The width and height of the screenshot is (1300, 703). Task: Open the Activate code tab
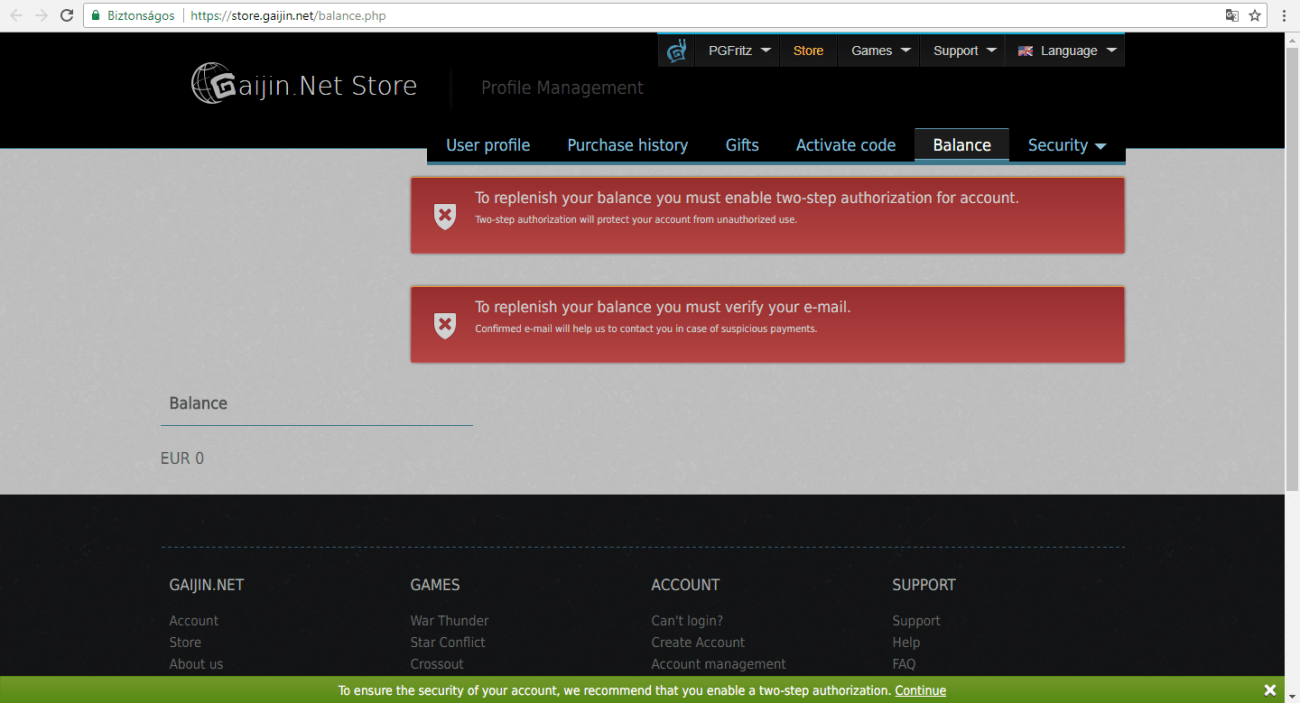point(845,145)
